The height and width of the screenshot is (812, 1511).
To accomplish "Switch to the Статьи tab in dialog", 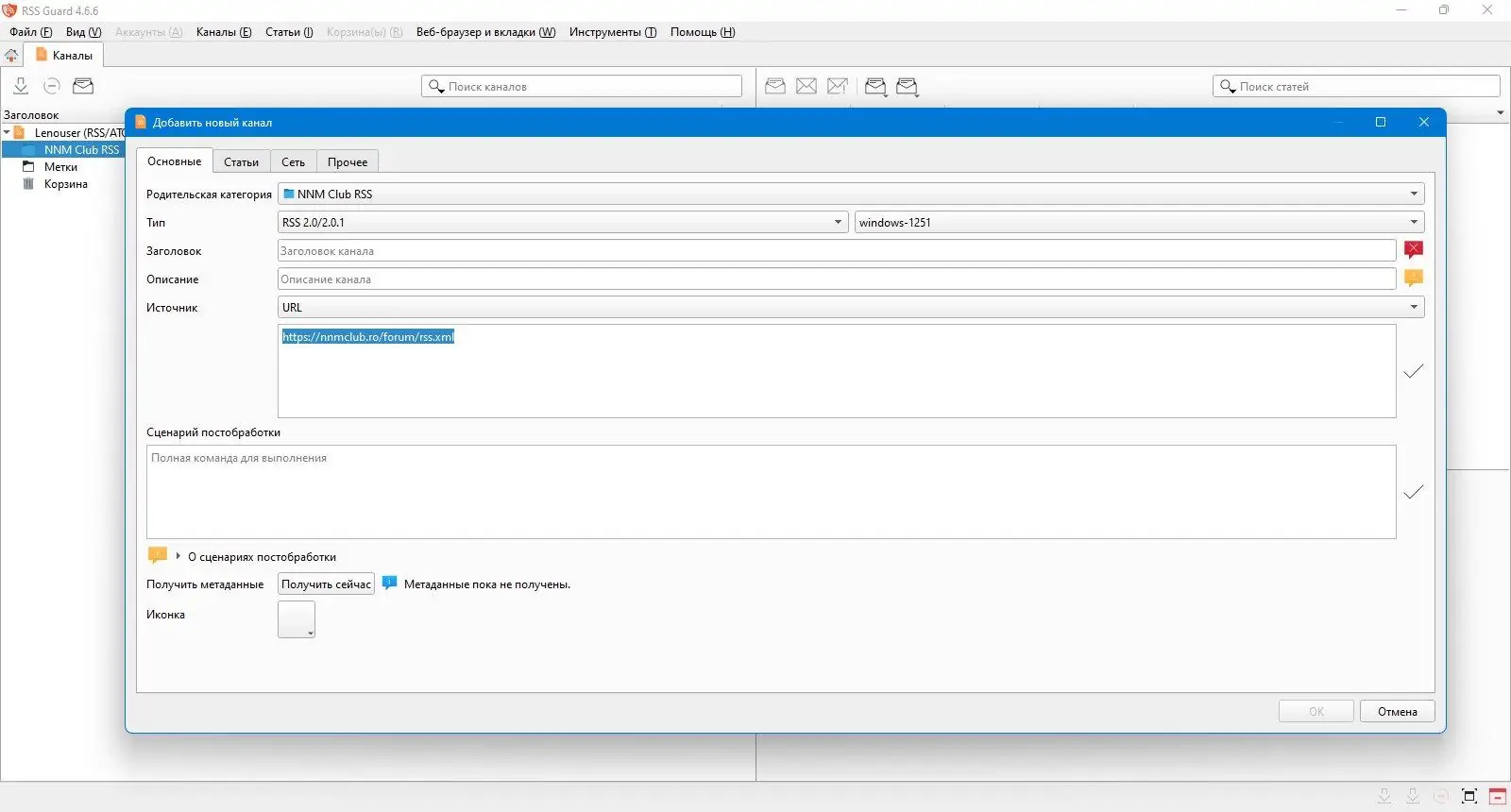I will 241,162.
